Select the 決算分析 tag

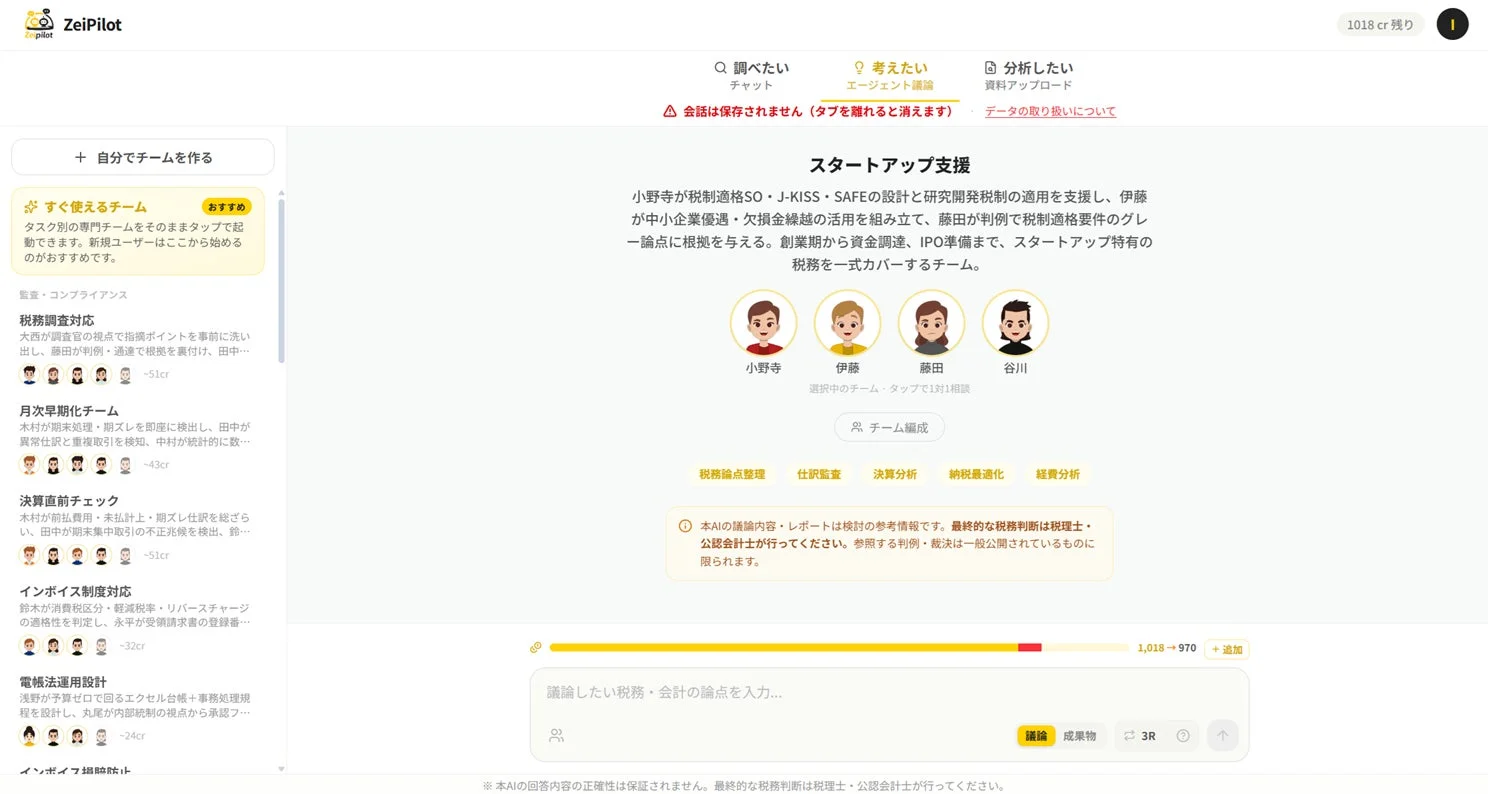[x=895, y=474]
